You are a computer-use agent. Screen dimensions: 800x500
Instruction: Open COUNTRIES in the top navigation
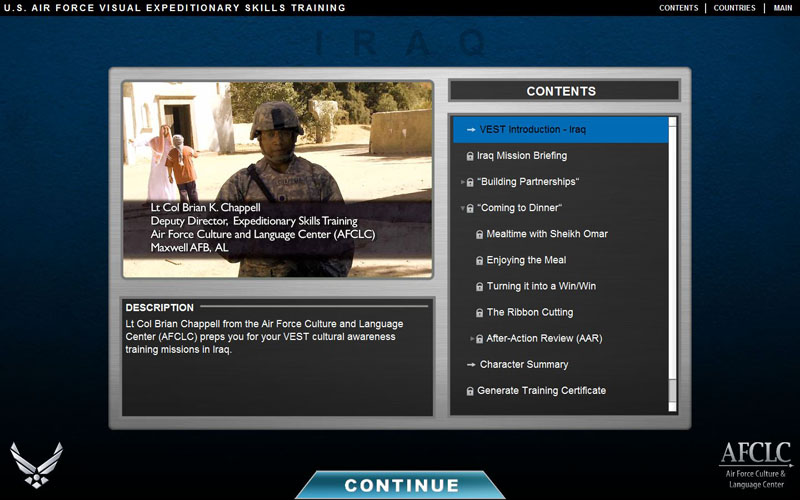click(x=734, y=8)
